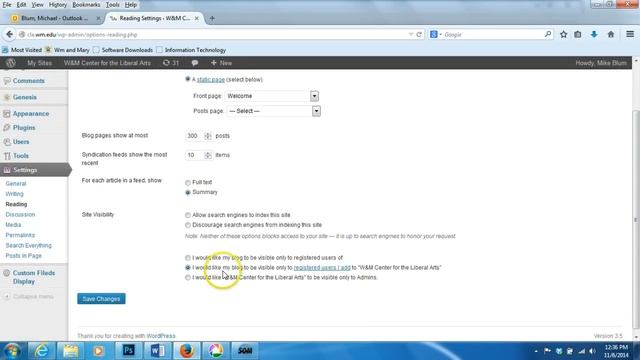The image size is (640, 360).
Task: Show hidden system tray icons
Action: pyautogui.click(x=536, y=351)
